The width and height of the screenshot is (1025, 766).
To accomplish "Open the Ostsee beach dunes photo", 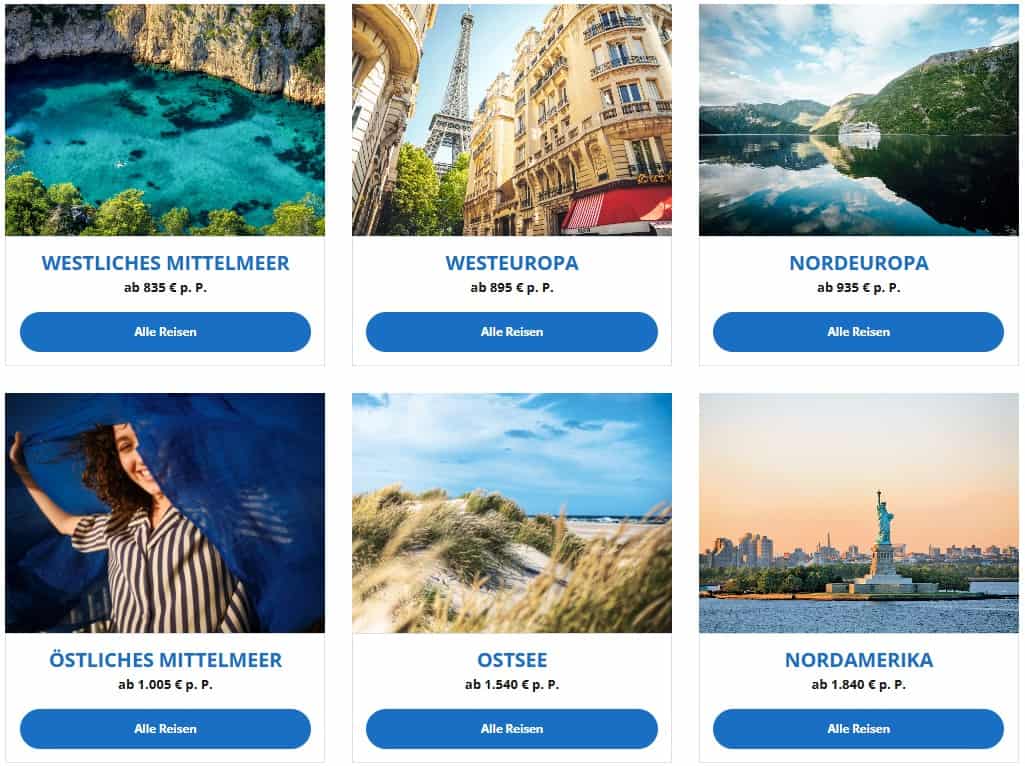I will point(512,513).
